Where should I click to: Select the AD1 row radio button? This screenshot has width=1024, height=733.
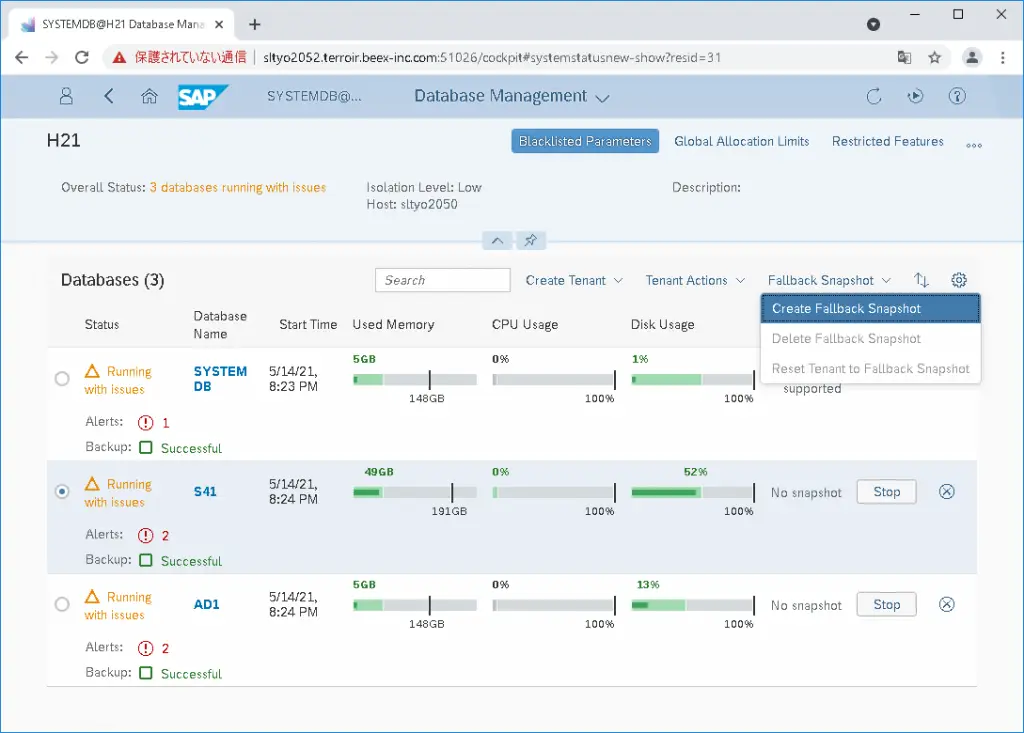pyautogui.click(x=62, y=604)
